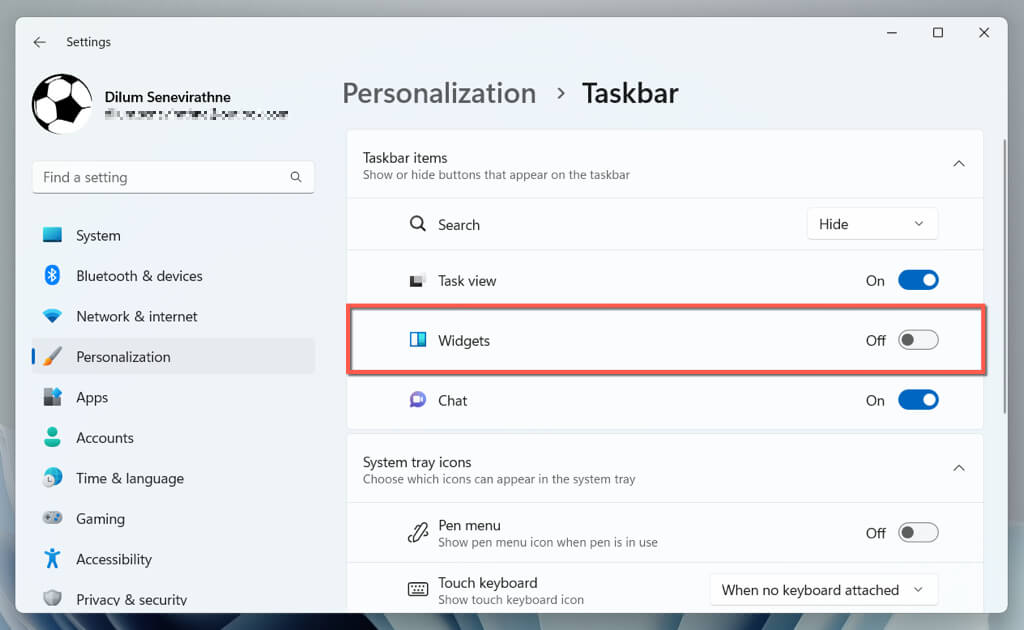This screenshot has height=630, width=1024.
Task: Click the Accessibility figure icon
Action: pyautogui.click(x=53, y=559)
